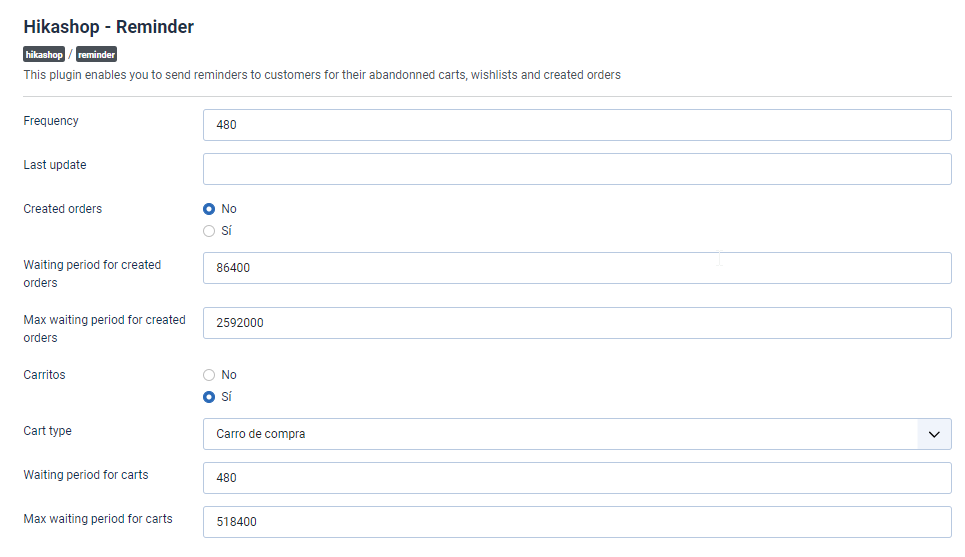Disable Carritos by choosing No
The width and height of the screenshot is (965, 557).
209,375
